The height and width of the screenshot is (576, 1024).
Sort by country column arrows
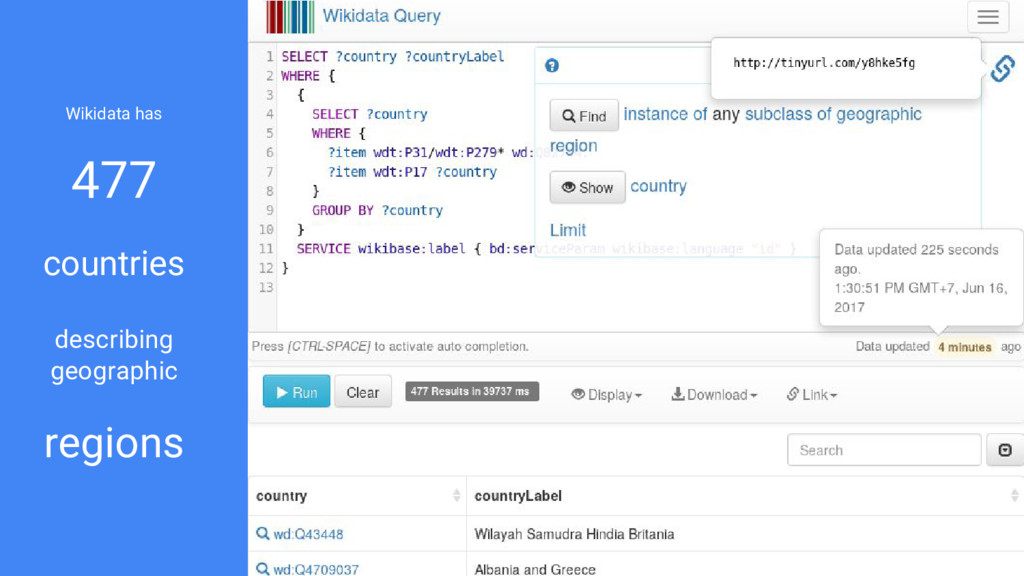point(456,496)
